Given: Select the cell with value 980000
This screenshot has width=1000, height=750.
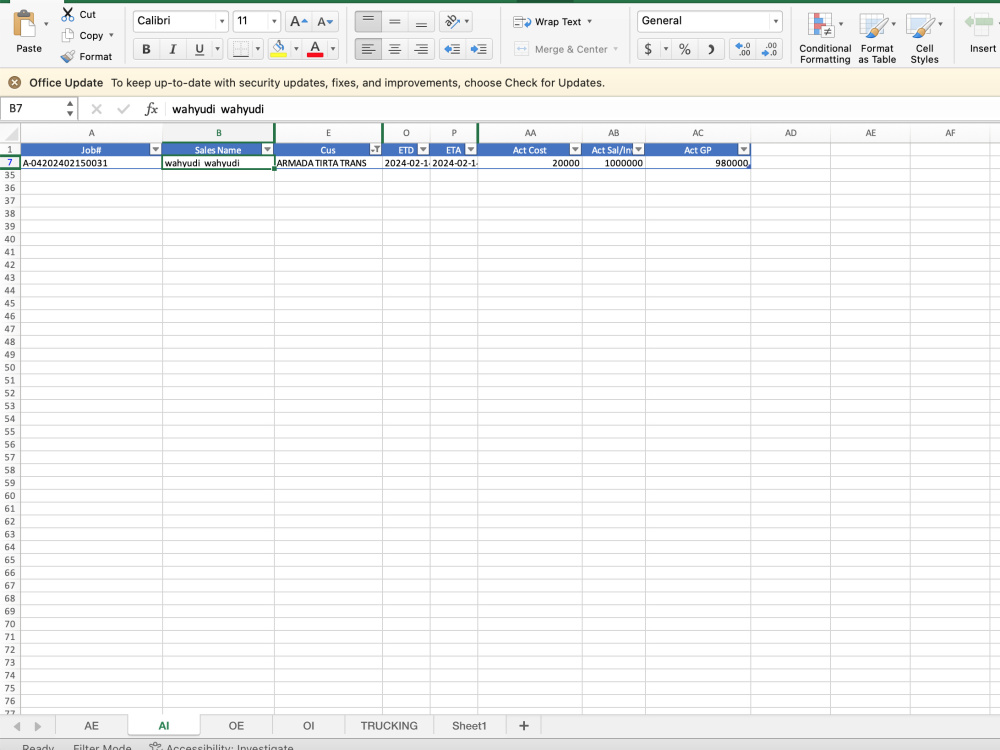Looking at the screenshot, I should [698, 163].
